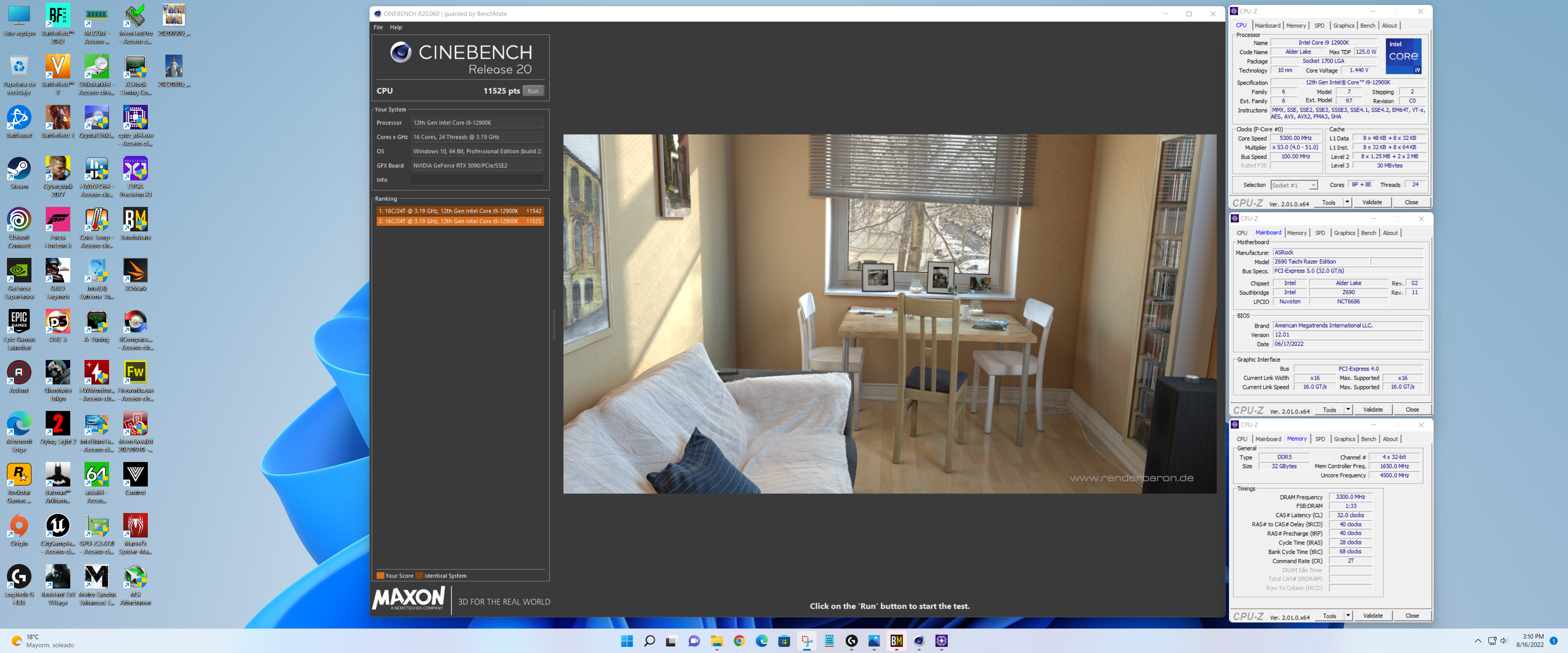Show hidden system tray icons chevron

tap(1478, 641)
